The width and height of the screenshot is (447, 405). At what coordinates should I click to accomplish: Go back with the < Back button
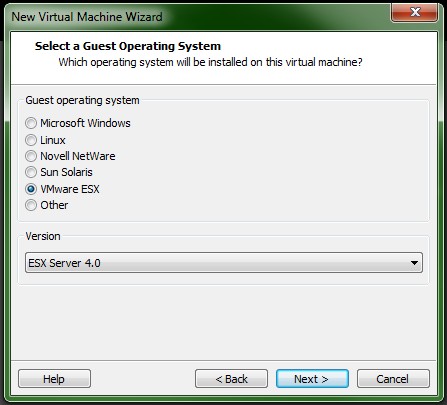tap(231, 379)
